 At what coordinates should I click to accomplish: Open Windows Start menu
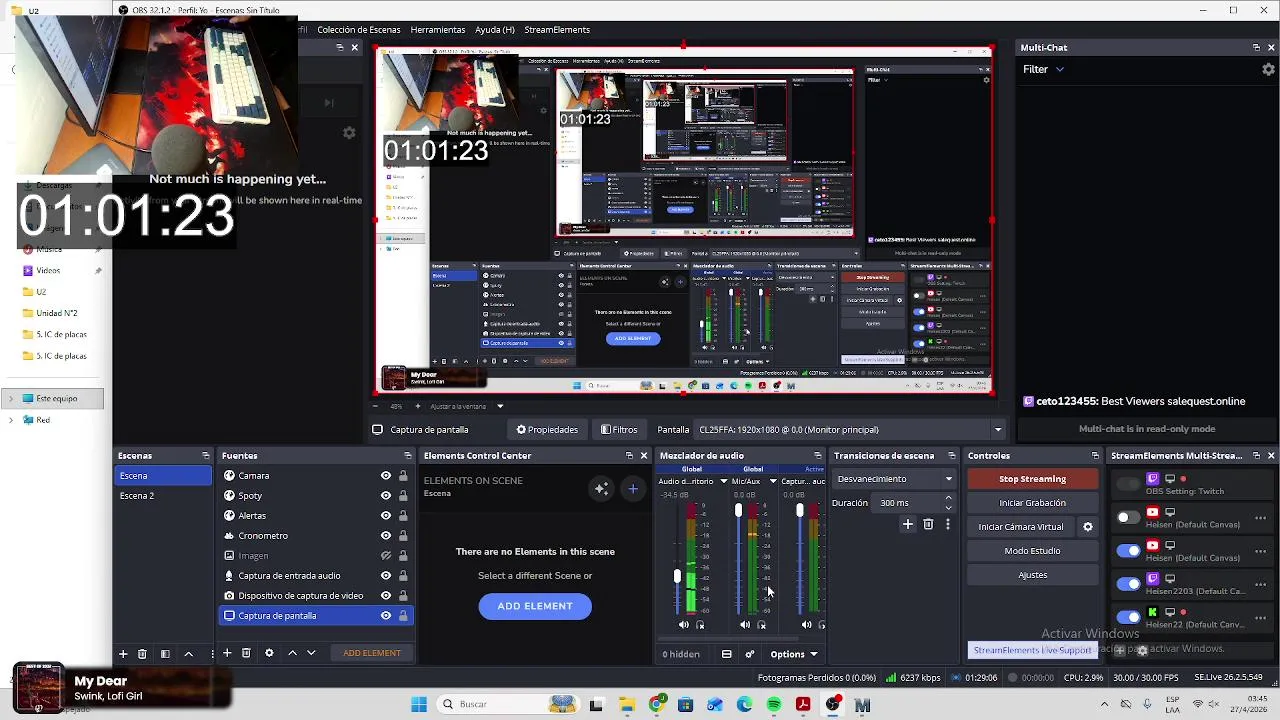[419, 705]
